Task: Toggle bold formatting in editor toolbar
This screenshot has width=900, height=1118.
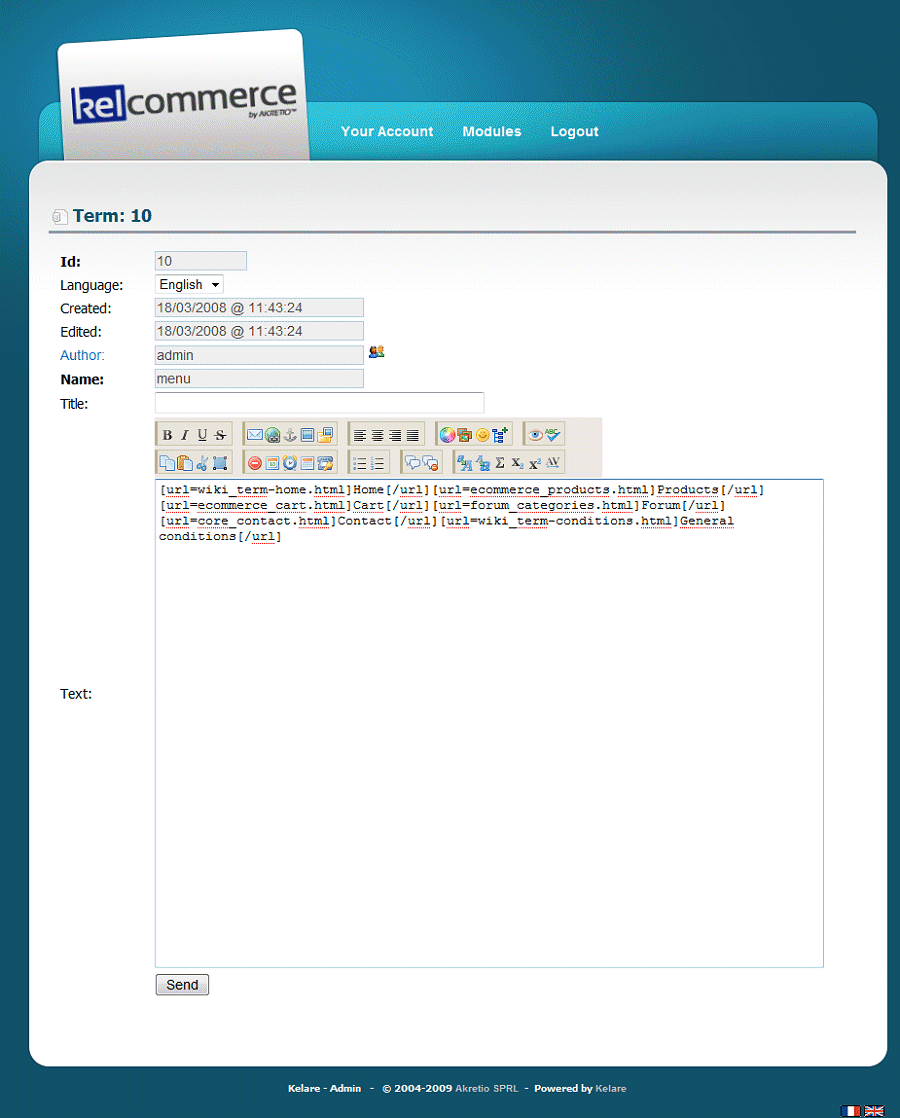Action: tap(167, 435)
